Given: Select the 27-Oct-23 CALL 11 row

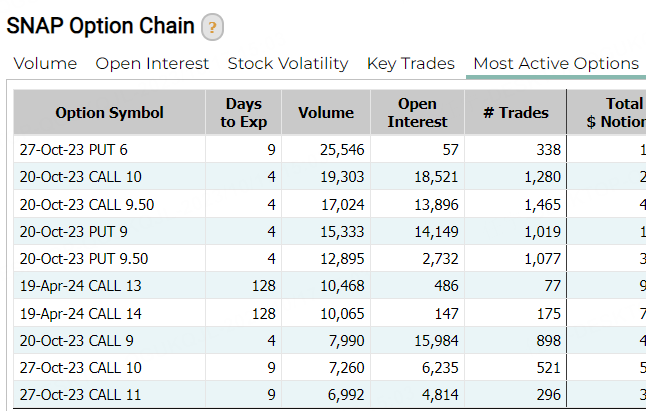Looking at the screenshot, I should (80, 395).
